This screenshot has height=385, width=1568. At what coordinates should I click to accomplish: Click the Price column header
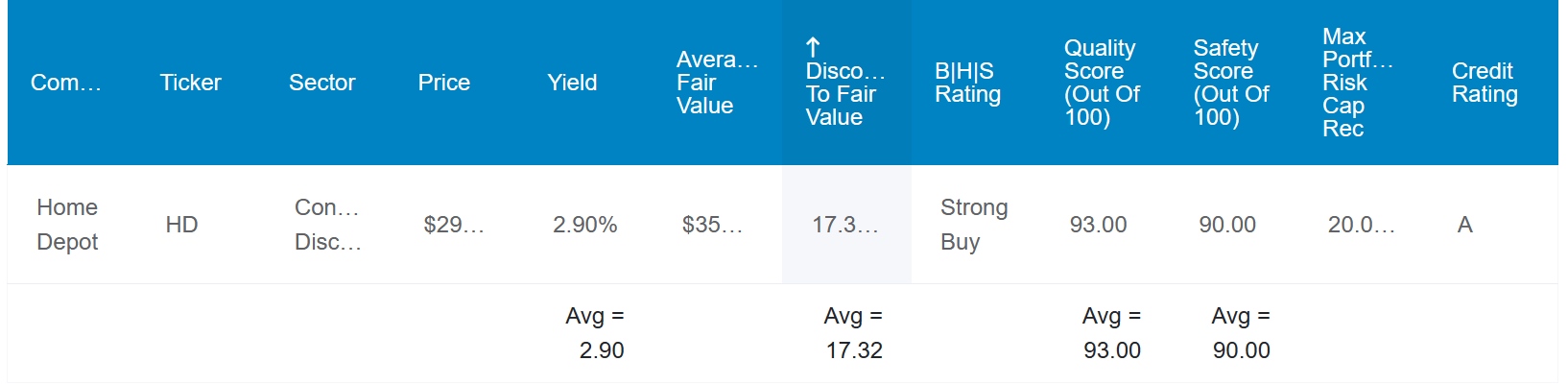(443, 83)
